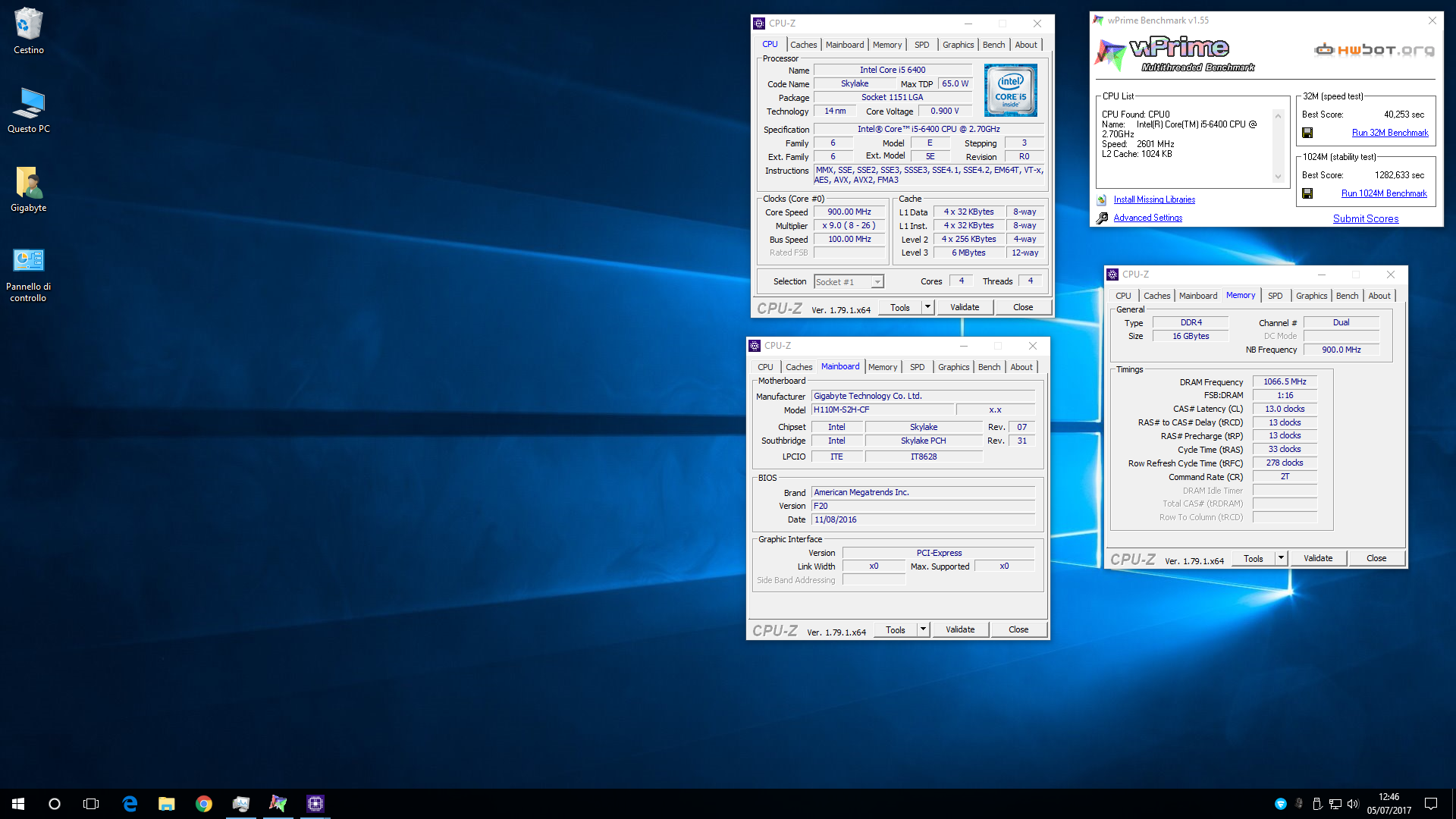Open File Explorer from the taskbar

pos(167,804)
